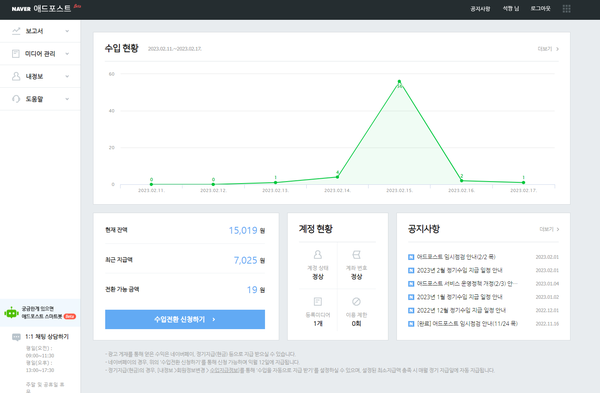The height and width of the screenshot is (393, 600).
Task: Open the apps grid icon in header
Action: [x=567, y=8]
